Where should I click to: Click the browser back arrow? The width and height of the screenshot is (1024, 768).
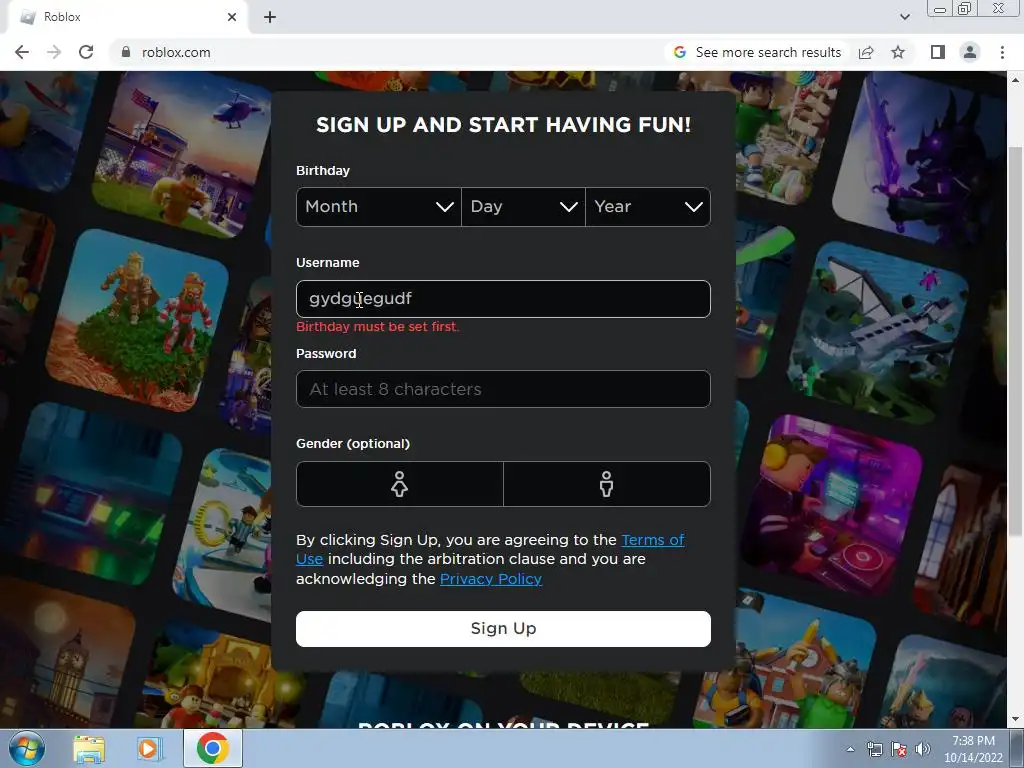pos(22,52)
